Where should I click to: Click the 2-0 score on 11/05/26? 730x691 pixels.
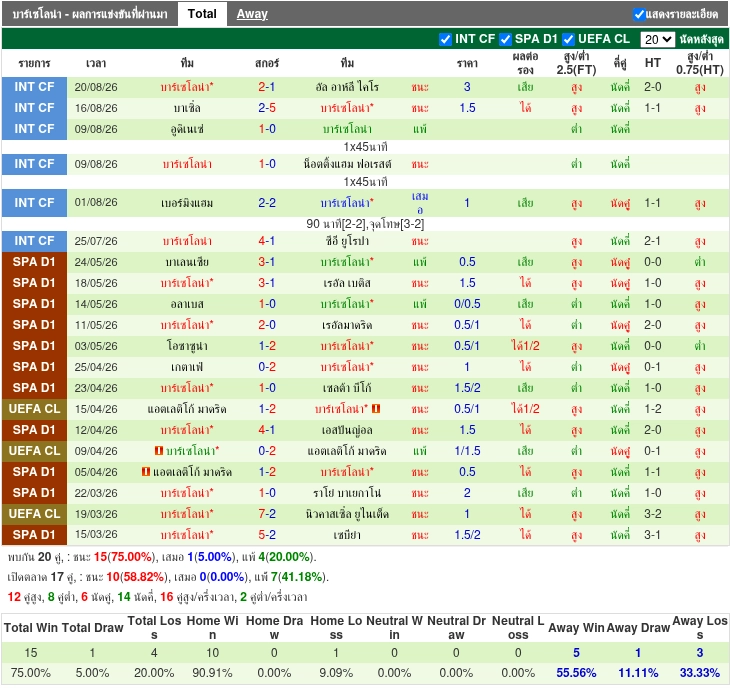click(267, 325)
